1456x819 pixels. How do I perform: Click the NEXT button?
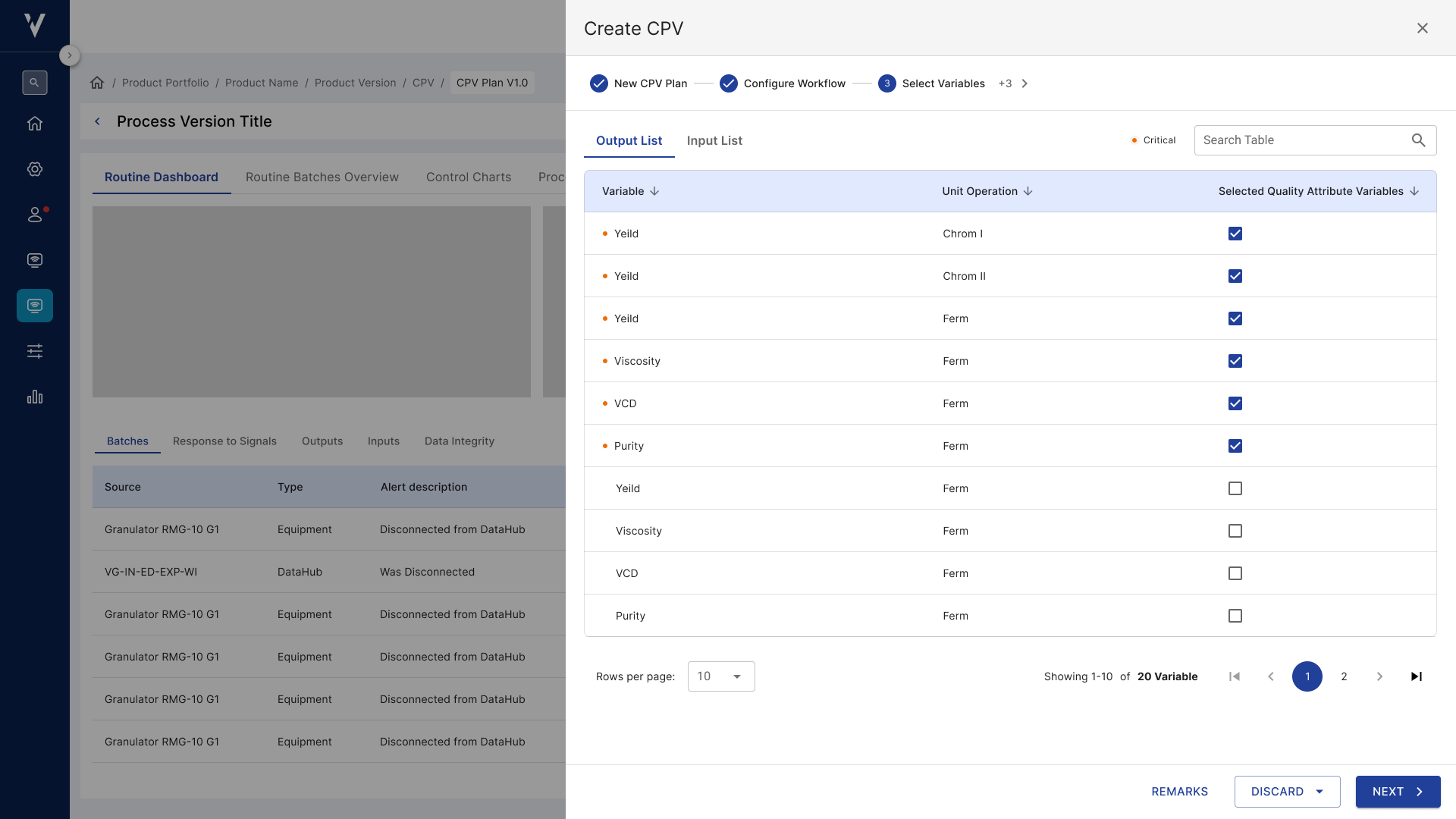(1398, 792)
